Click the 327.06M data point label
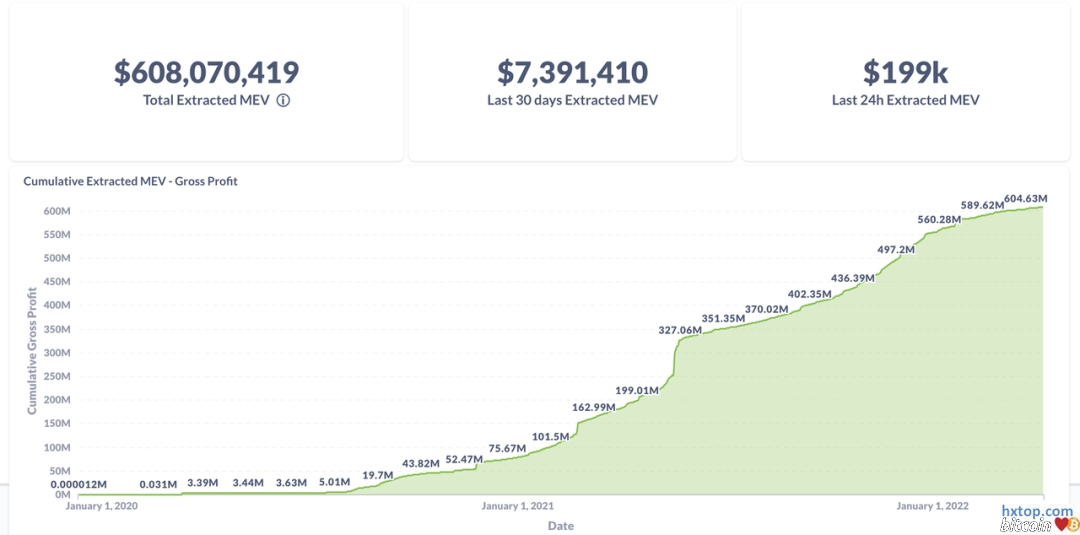The height and width of the screenshot is (535, 1080). pos(680,329)
